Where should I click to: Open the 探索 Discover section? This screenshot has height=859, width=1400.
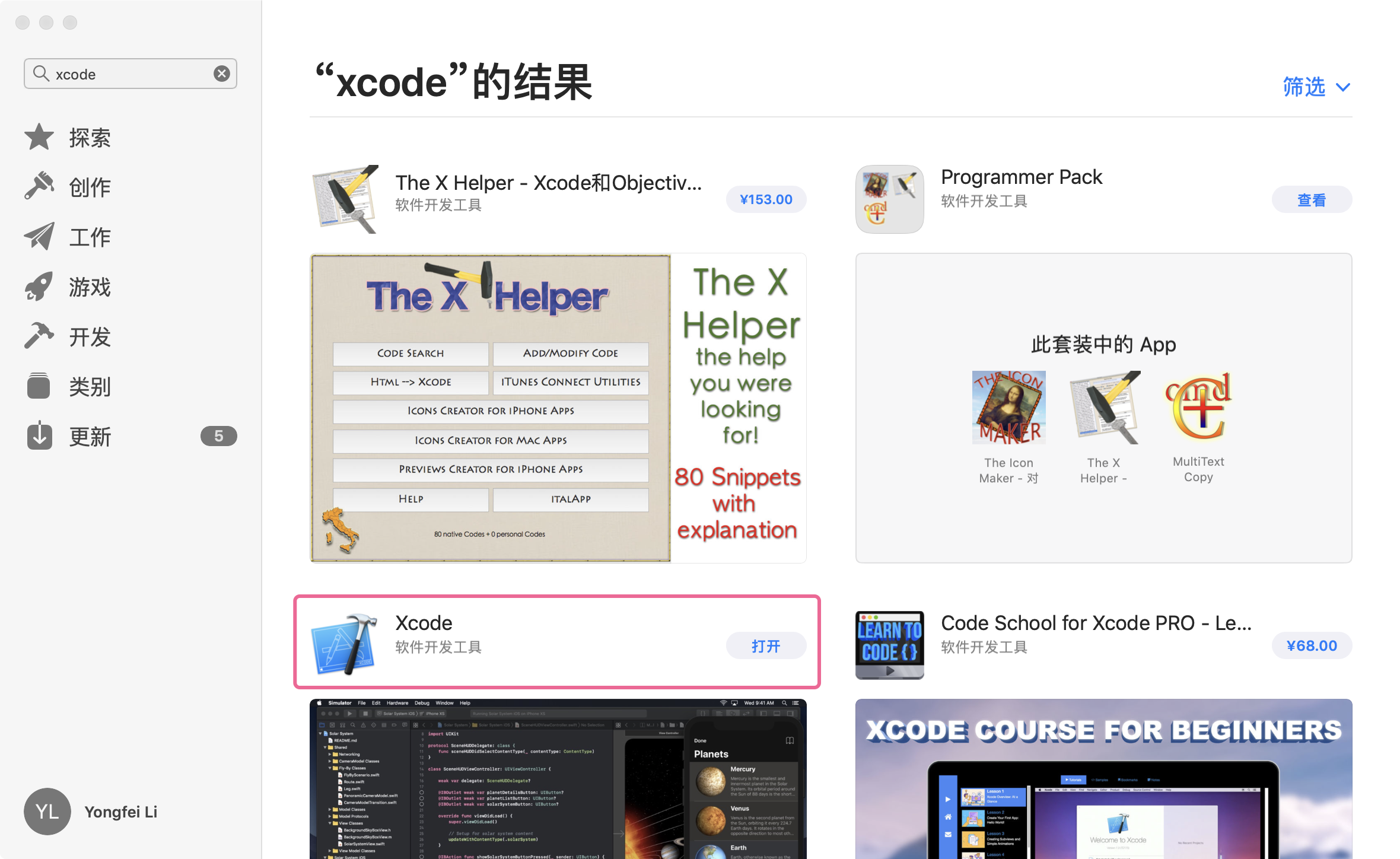tap(89, 138)
